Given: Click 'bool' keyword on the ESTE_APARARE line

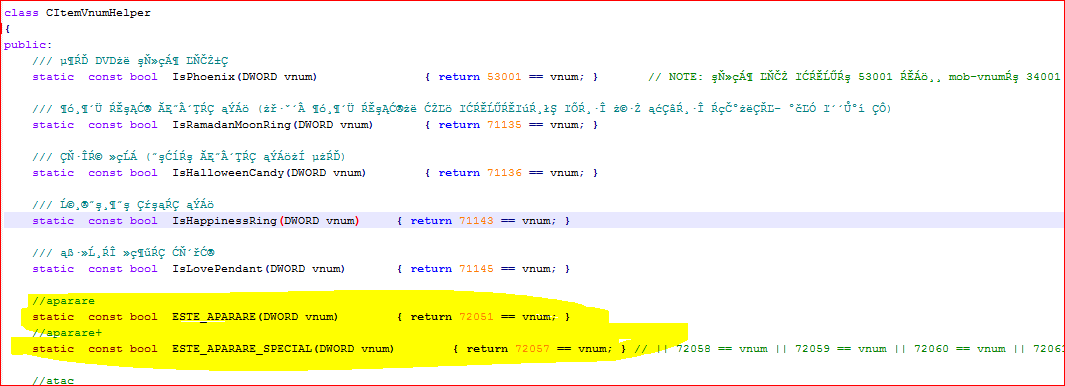Looking at the screenshot, I should [143, 317].
